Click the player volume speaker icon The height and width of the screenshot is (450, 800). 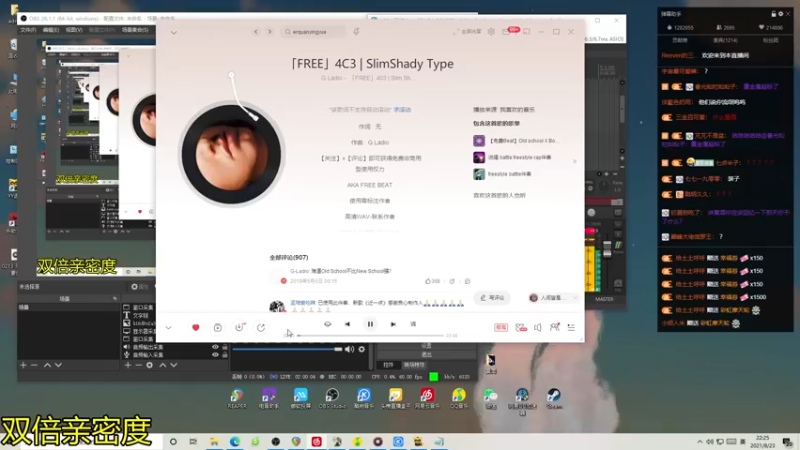[x=538, y=328]
